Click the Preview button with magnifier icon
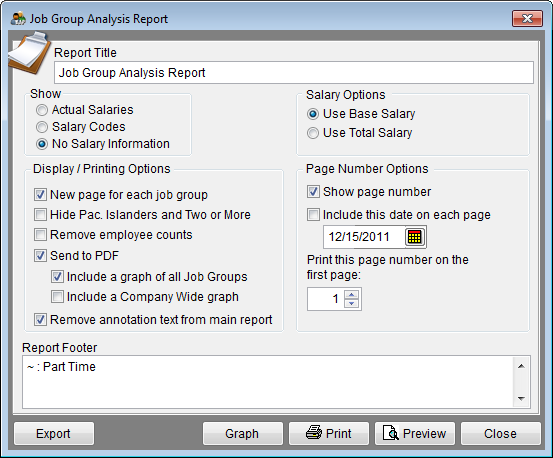The width and height of the screenshot is (553, 458). point(415,433)
